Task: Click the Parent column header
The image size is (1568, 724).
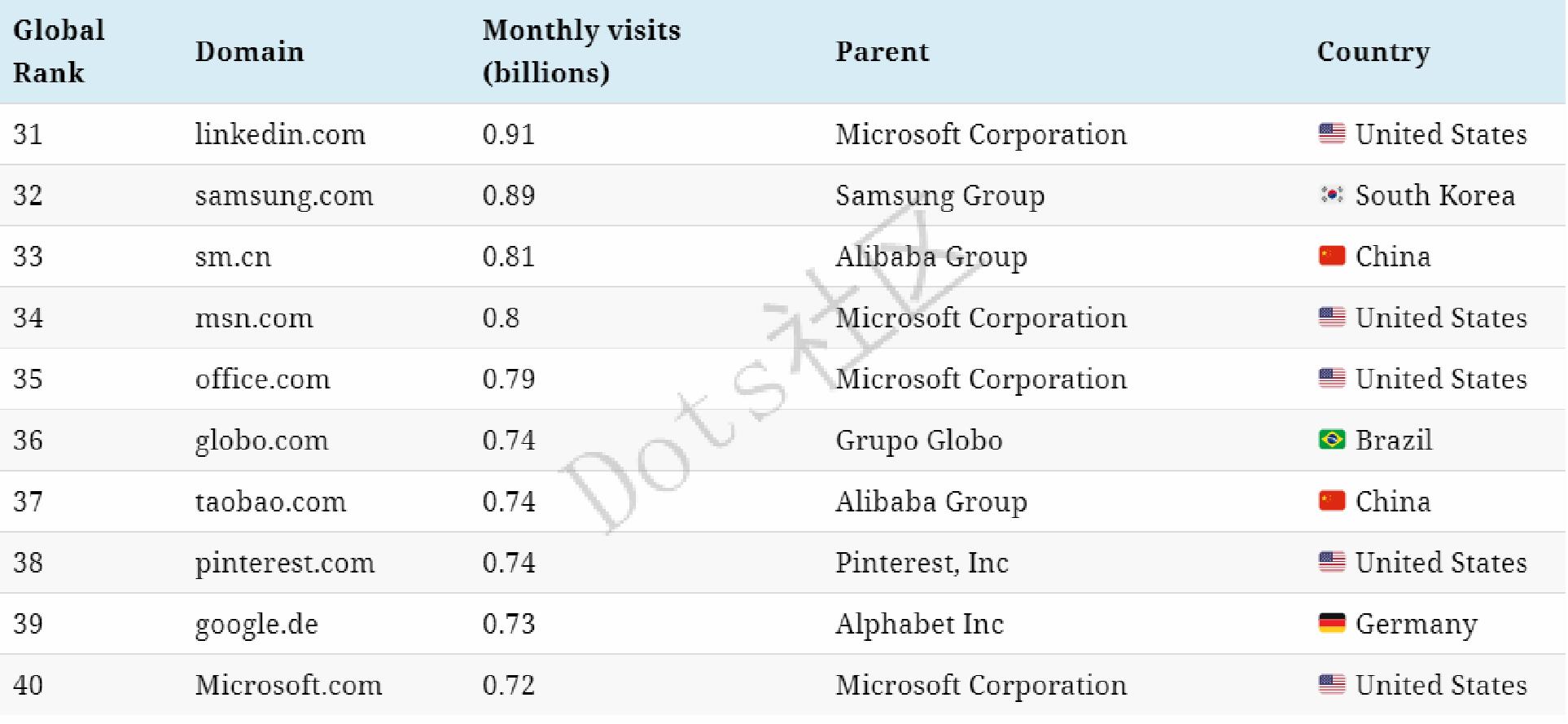Action: (882, 52)
